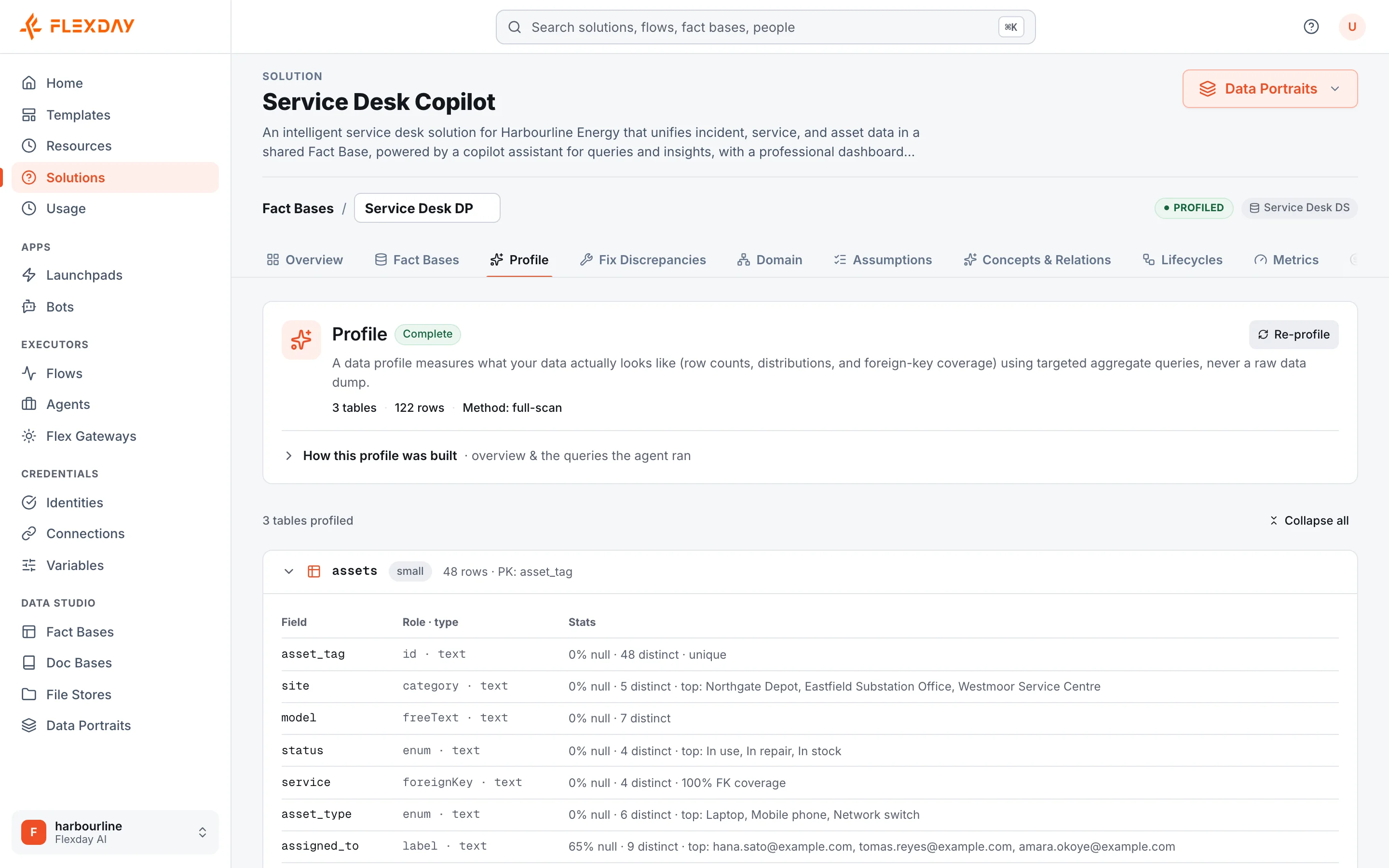This screenshot has height=868, width=1389.
Task: Click the Re-profile button
Action: [1294, 334]
